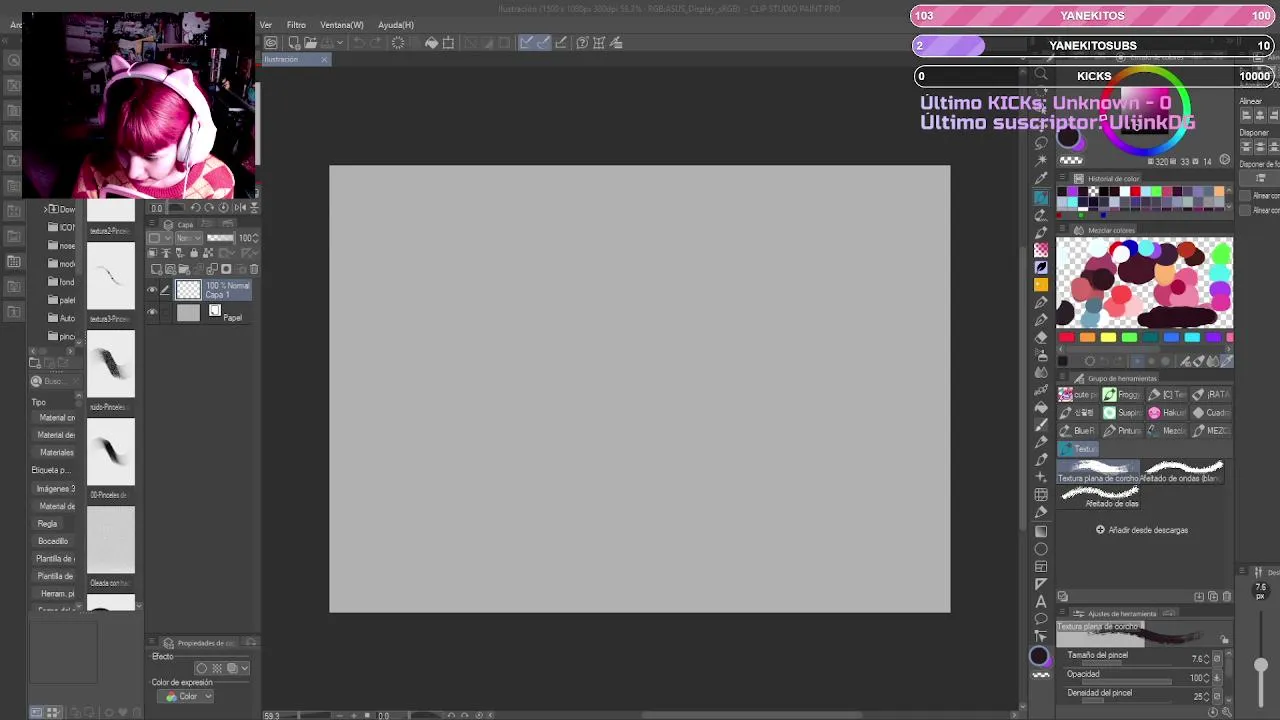Open the Efecto options dropdown arrow
The image size is (1280, 720).
[244, 668]
